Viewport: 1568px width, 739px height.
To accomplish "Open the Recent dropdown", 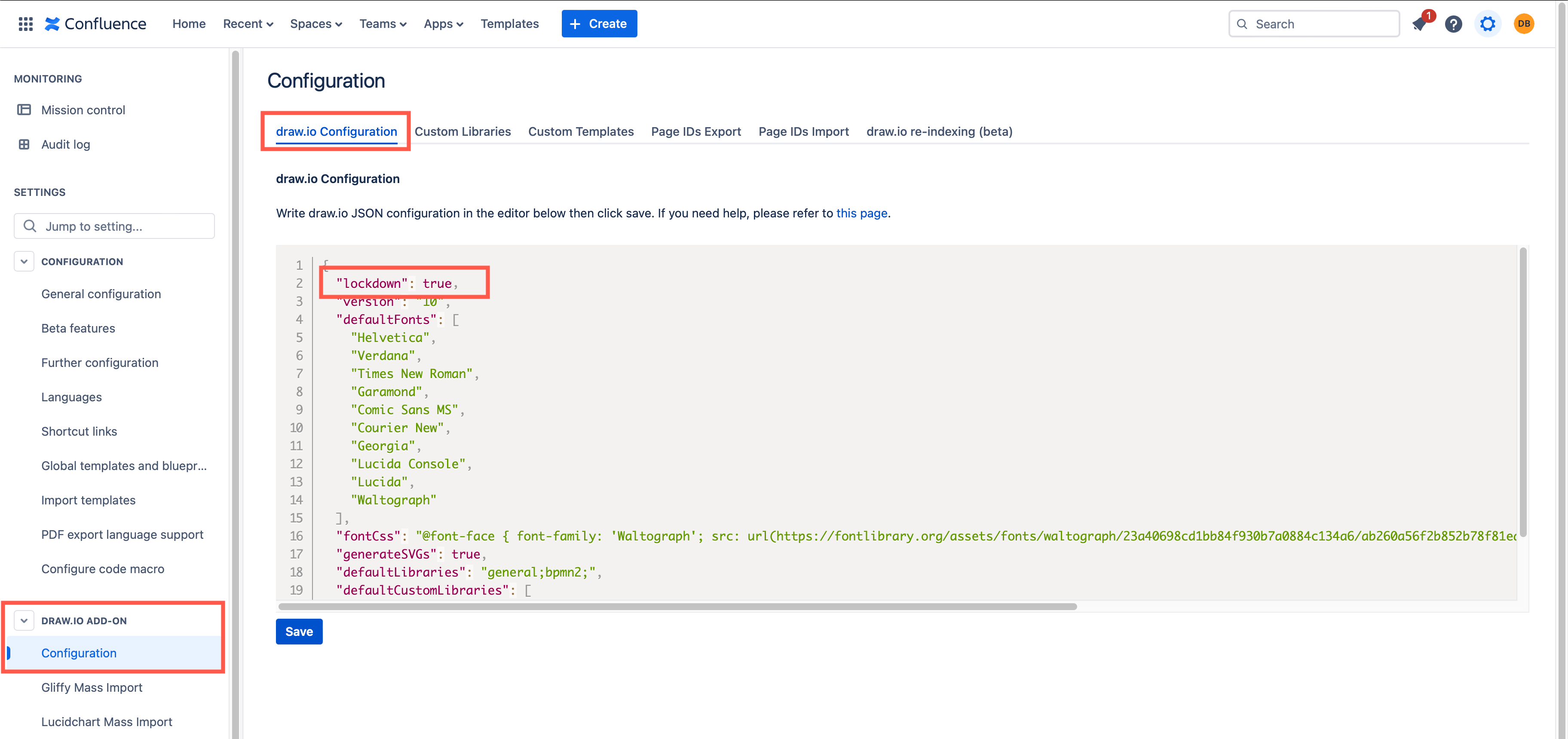I will tap(248, 24).
